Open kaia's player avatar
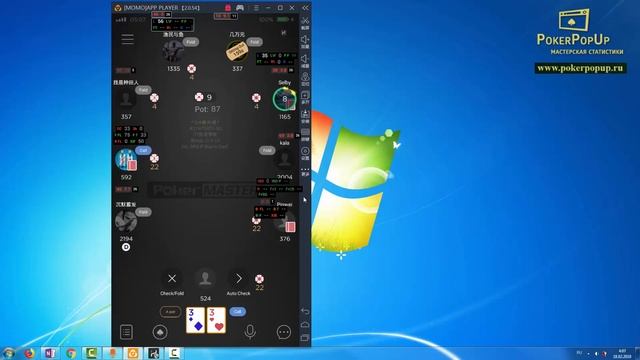The image size is (640, 360). 284,160
